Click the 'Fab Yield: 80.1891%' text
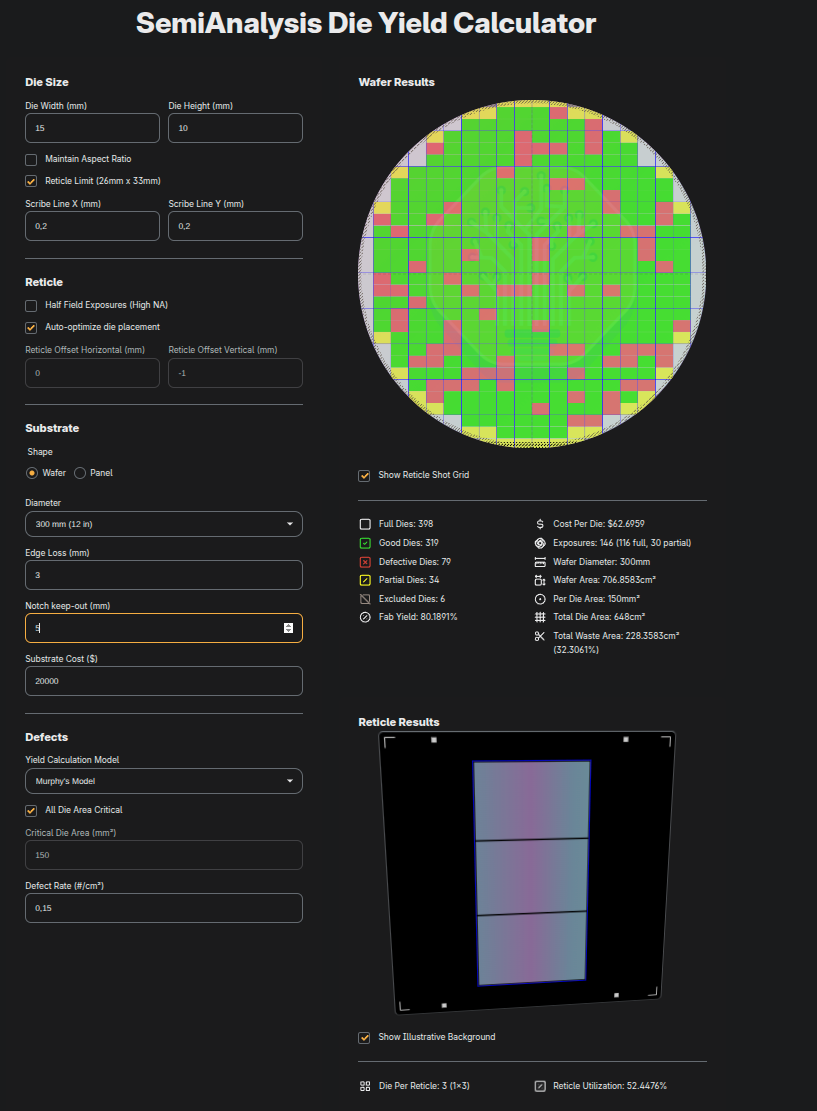This screenshot has height=1111, width=817. pyautogui.click(x=418, y=617)
